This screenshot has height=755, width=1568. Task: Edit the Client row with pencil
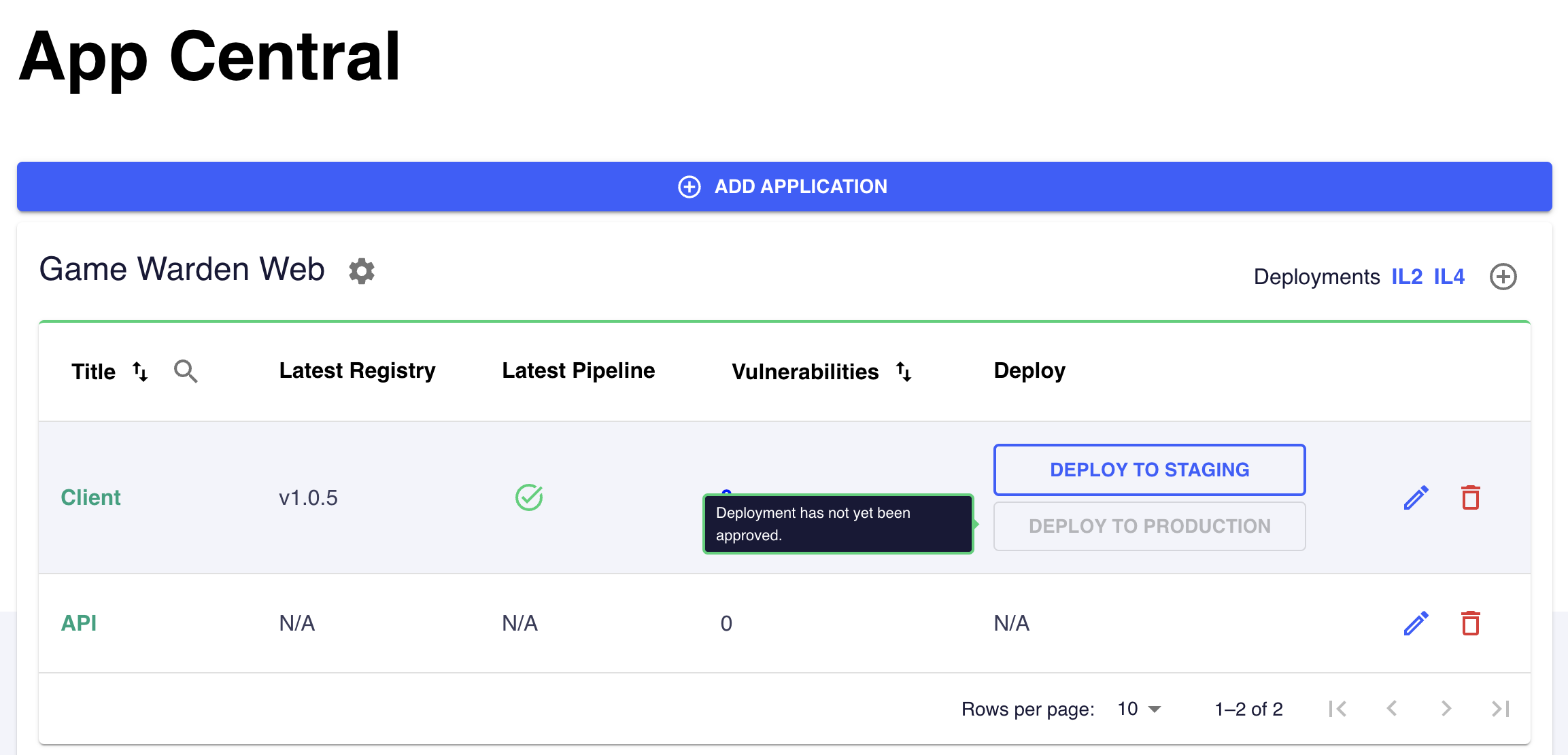coord(1416,497)
